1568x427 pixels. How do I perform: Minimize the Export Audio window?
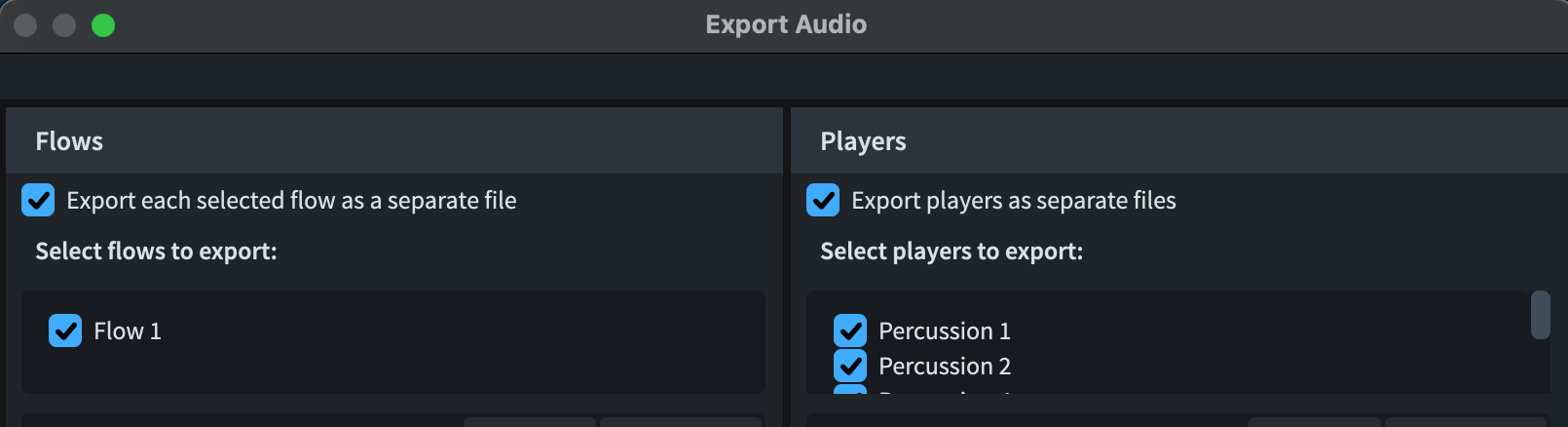(x=64, y=25)
